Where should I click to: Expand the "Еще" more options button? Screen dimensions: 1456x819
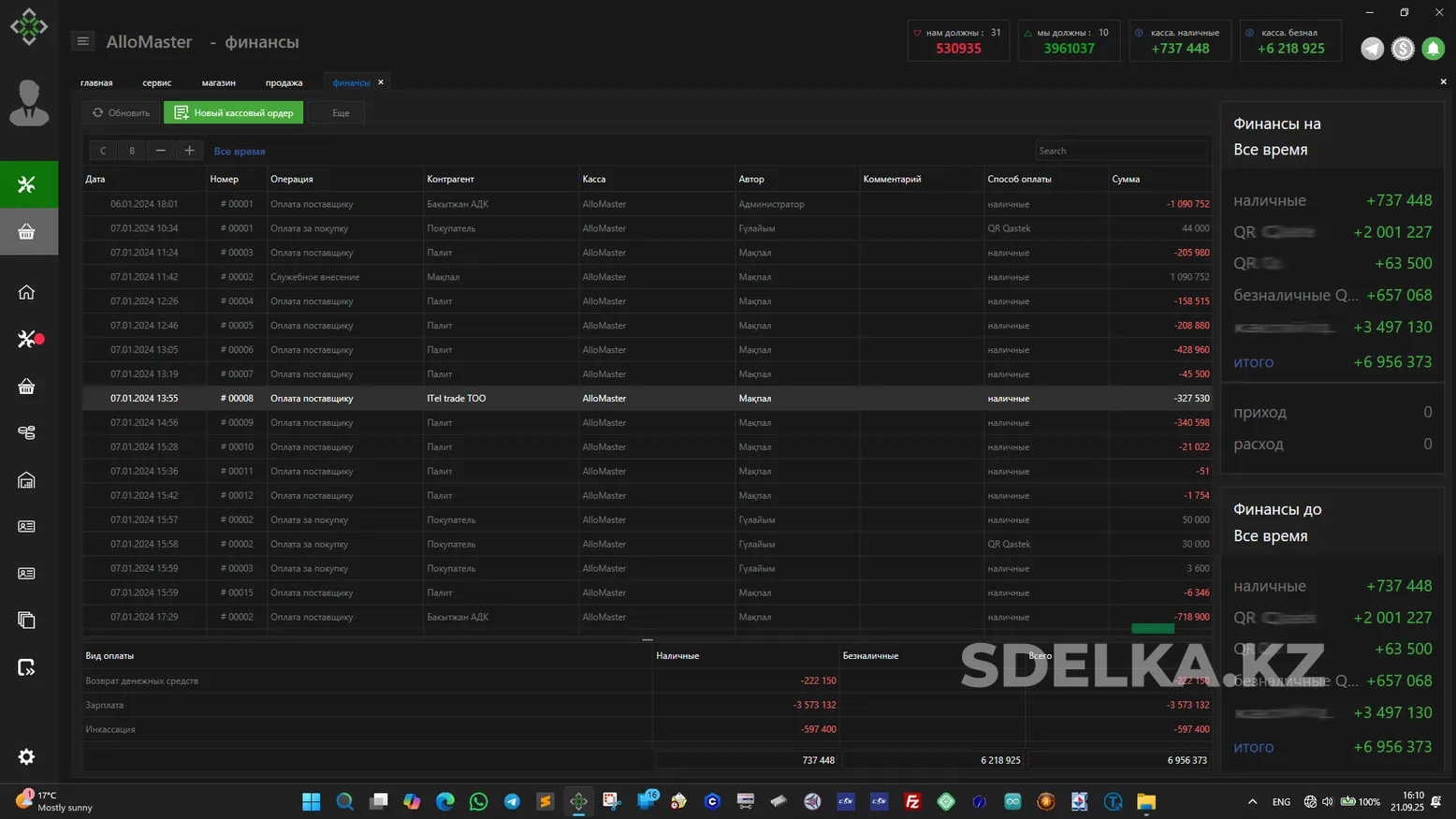click(x=341, y=112)
